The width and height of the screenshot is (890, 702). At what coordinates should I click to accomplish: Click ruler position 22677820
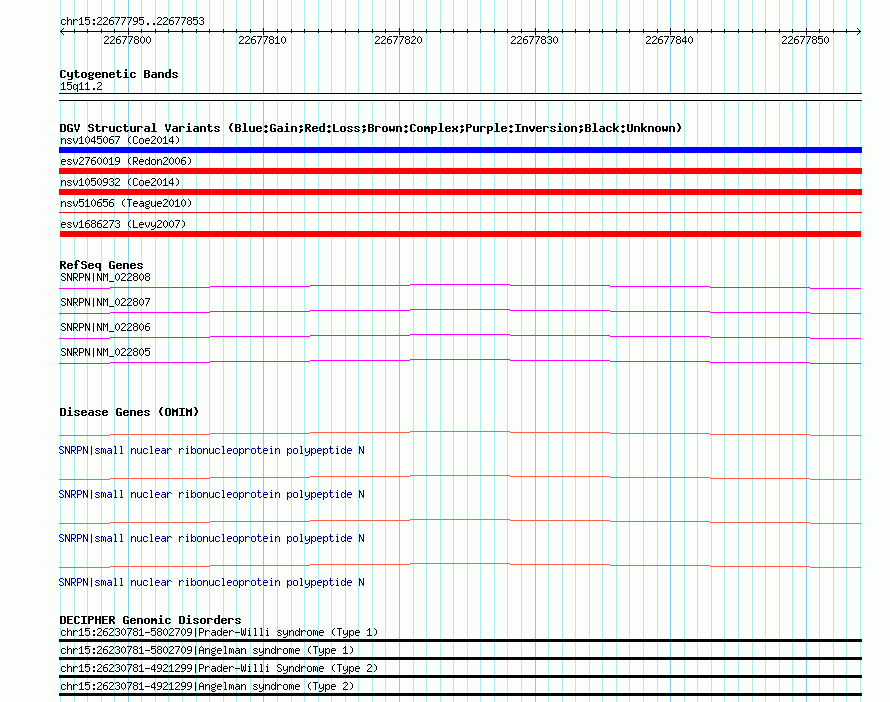pyautogui.click(x=398, y=40)
